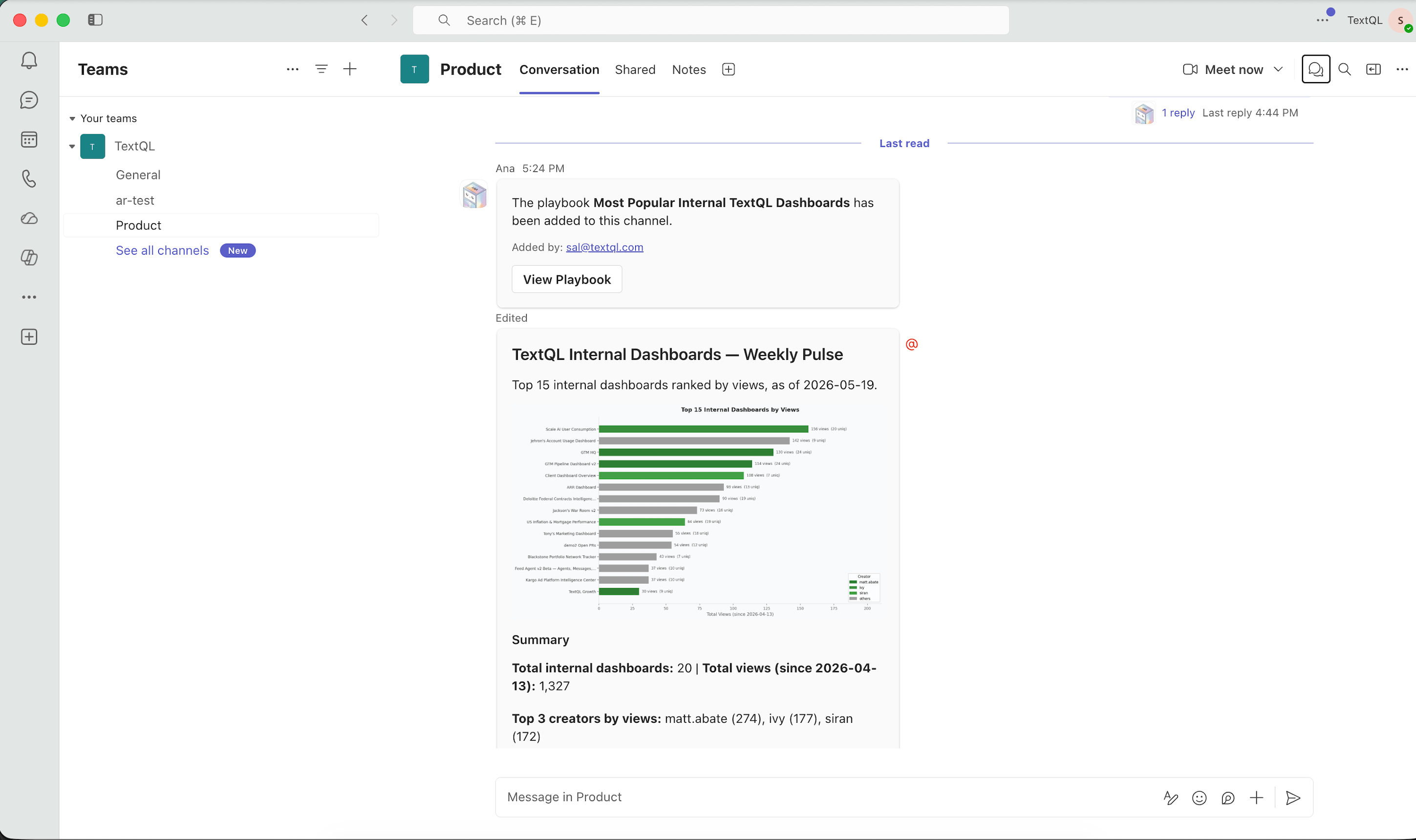Click See all channels link
The width and height of the screenshot is (1416, 840).
click(163, 250)
